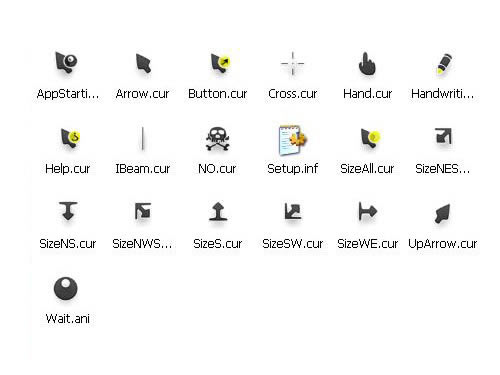Click the 'SizeSW.cur' file name

click(292, 244)
